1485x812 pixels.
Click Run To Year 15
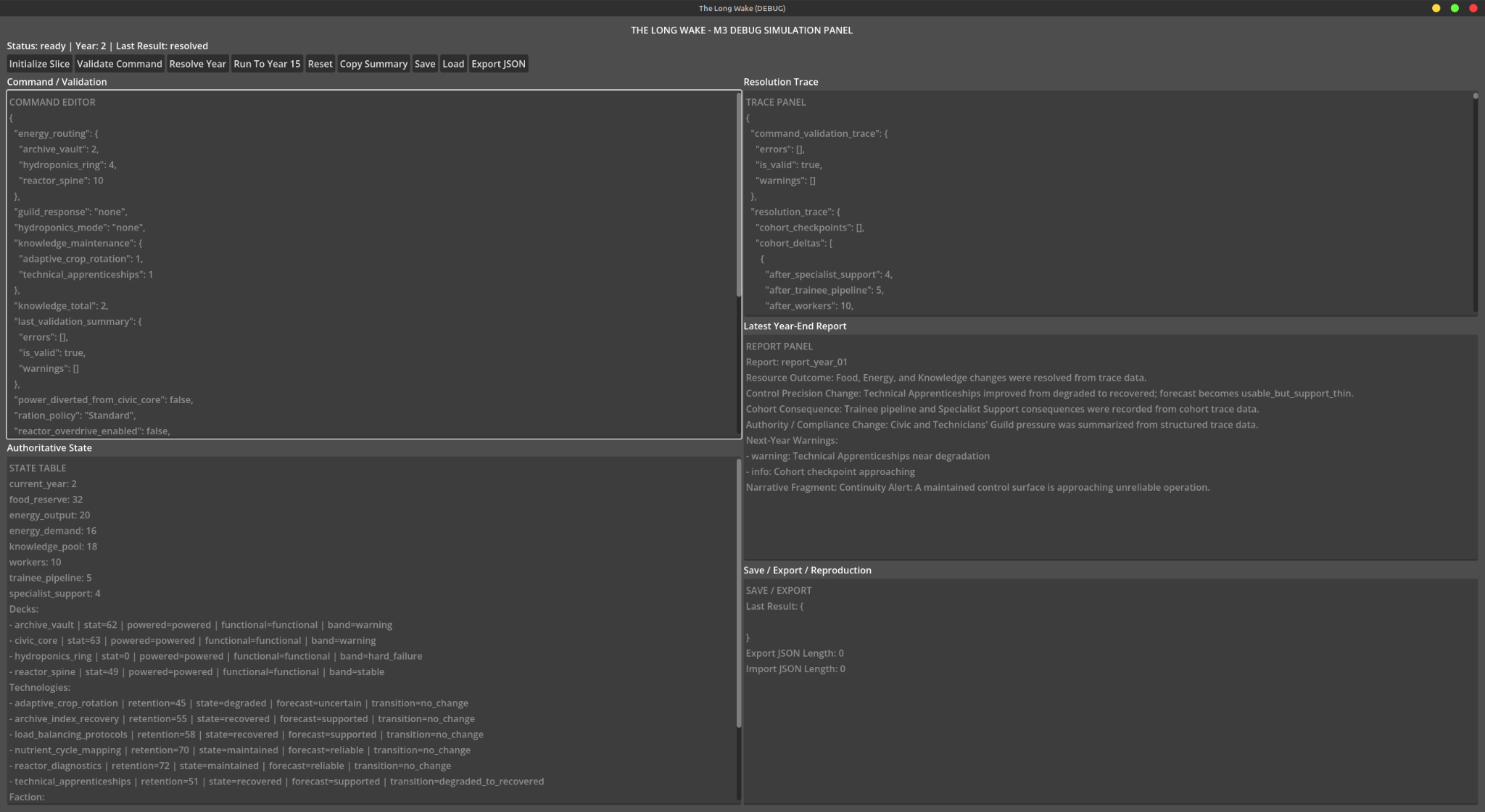pyautogui.click(x=267, y=64)
